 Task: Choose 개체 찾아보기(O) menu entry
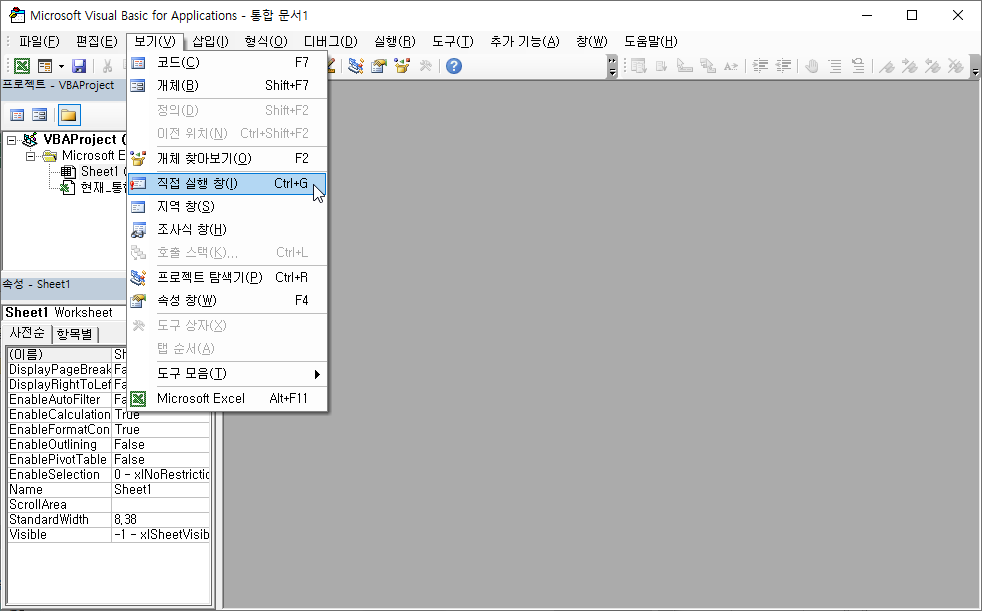227,158
